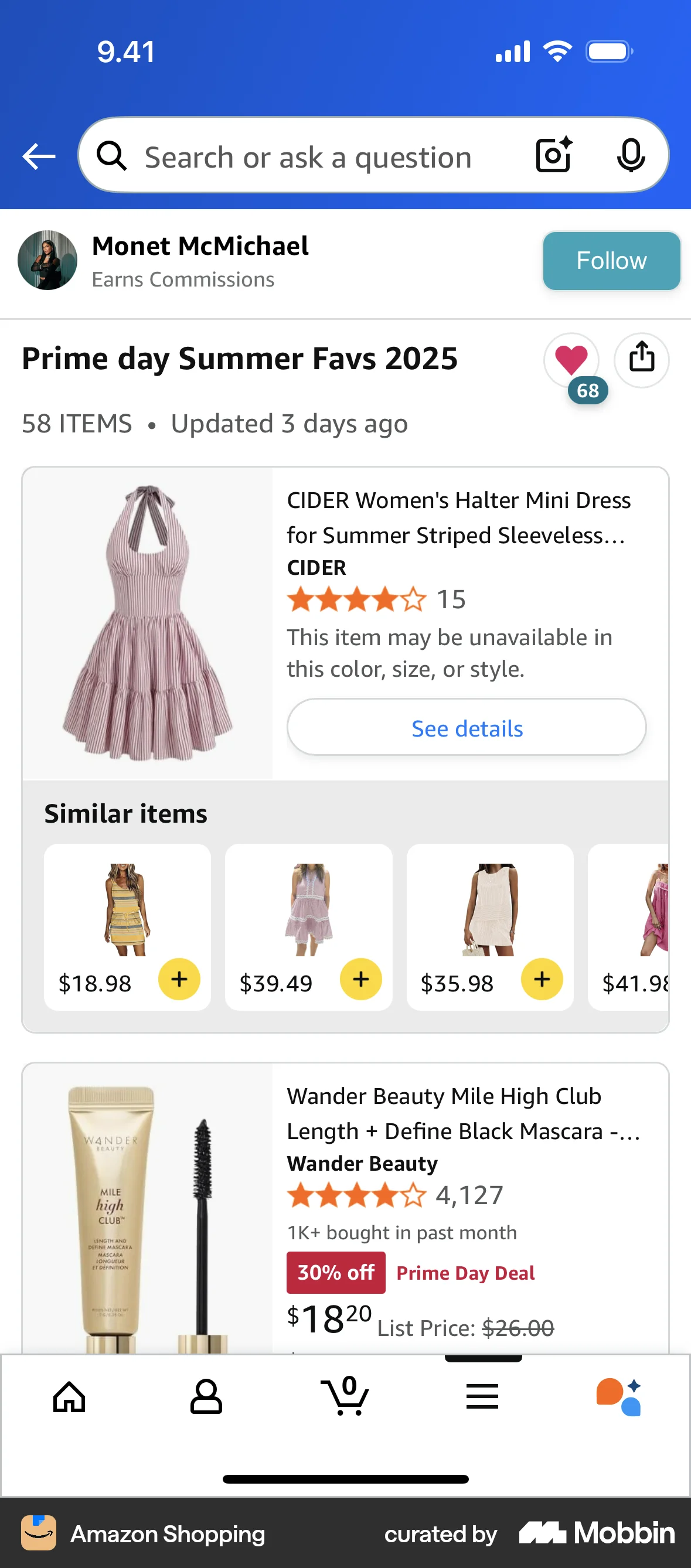Start voice search with the microphone icon
The width and height of the screenshot is (691, 1568).
point(632,156)
